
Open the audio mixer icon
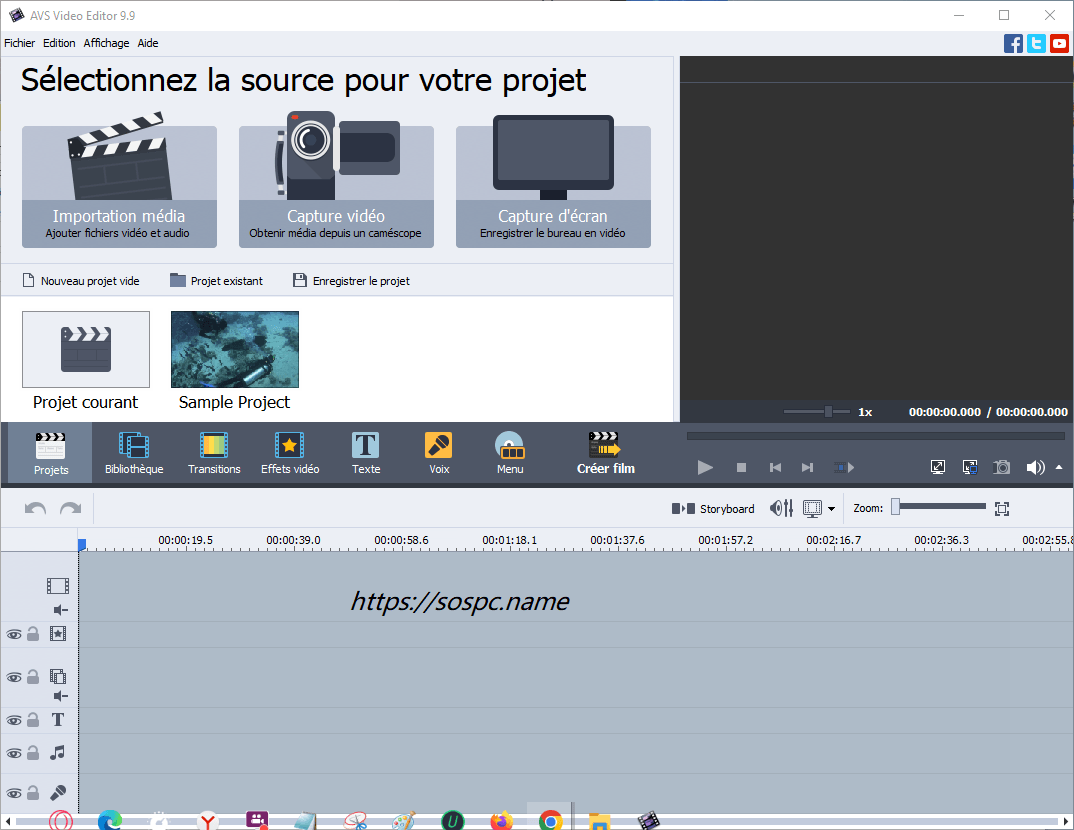pos(782,508)
